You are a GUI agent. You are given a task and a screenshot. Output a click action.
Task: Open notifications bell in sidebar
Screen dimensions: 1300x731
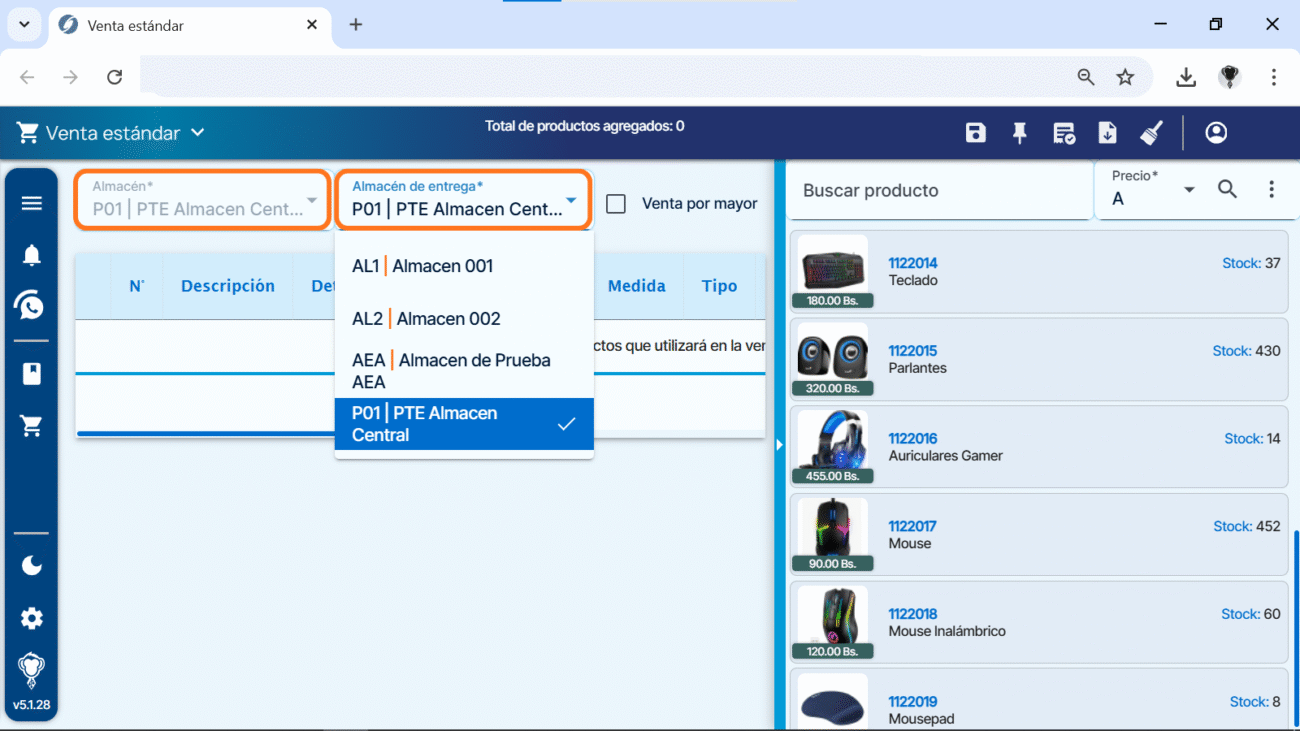point(32,255)
